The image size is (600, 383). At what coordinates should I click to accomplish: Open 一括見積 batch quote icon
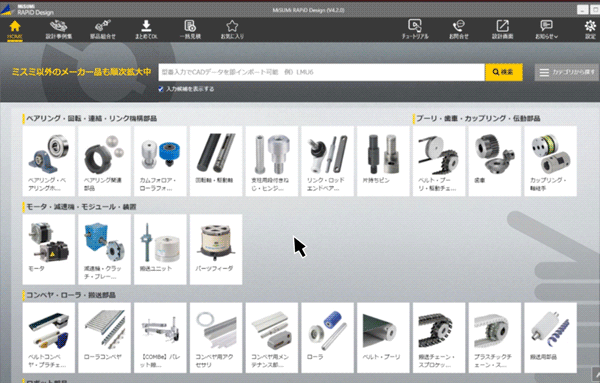coord(190,30)
